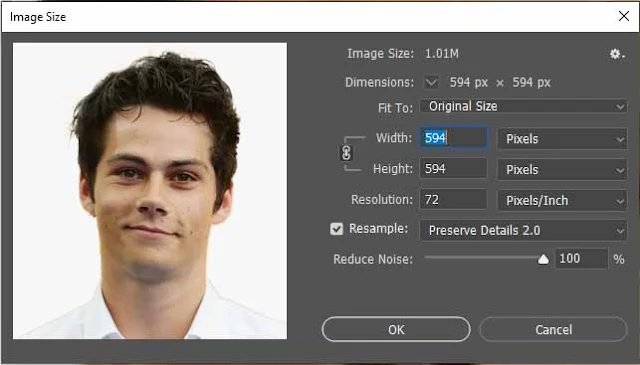Close the Image Size dialog
This screenshot has height=365, width=640.
click(x=624, y=16)
